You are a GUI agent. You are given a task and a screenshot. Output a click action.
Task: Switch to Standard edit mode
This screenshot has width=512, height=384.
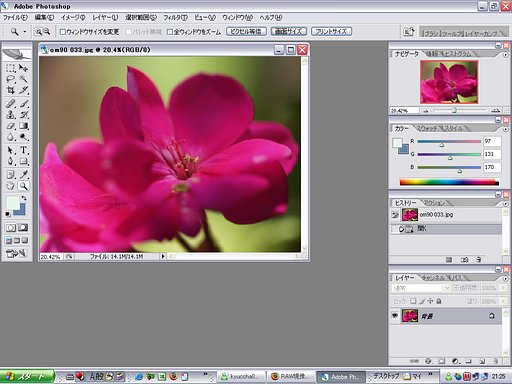[x=10, y=228]
